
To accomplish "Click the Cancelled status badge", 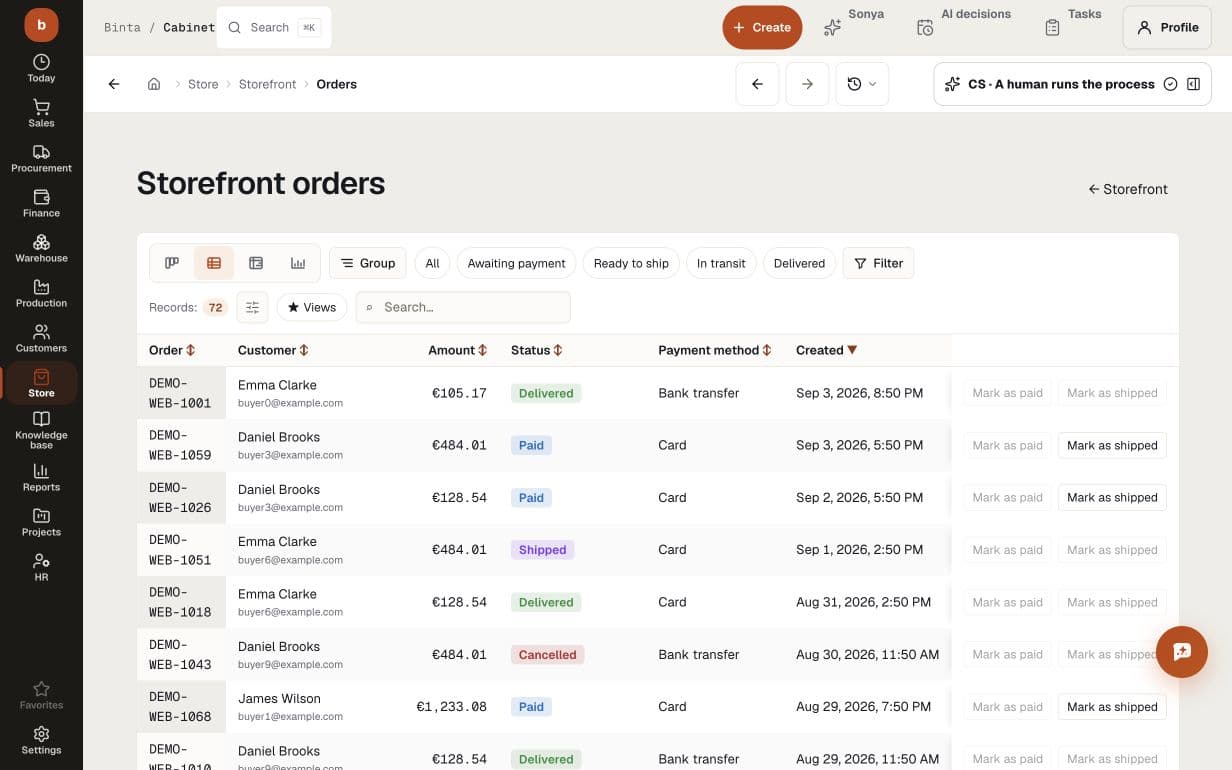I will [547, 654].
